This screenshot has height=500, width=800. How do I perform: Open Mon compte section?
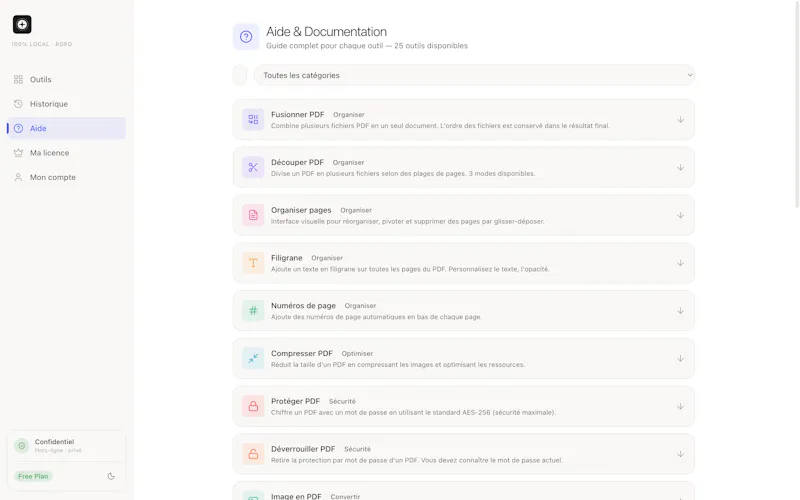pos(66,178)
